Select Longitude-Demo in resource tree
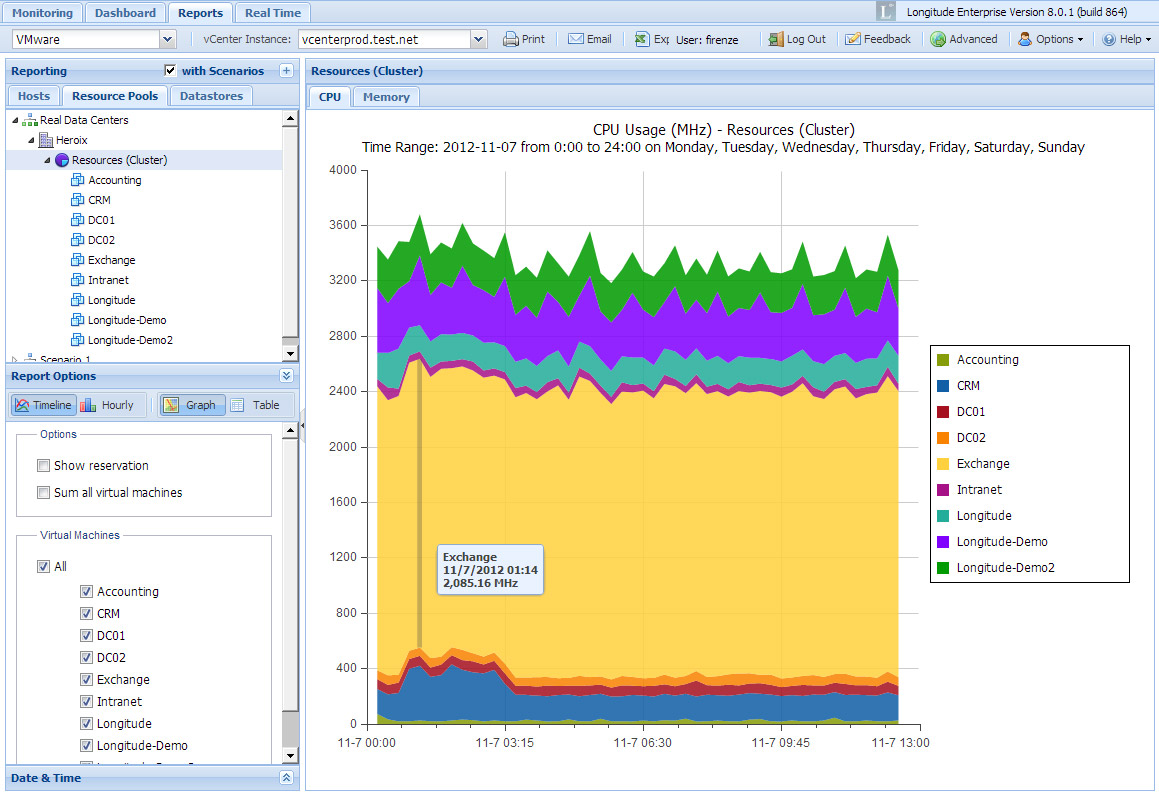The image size is (1159, 795). pyautogui.click(x=127, y=320)
